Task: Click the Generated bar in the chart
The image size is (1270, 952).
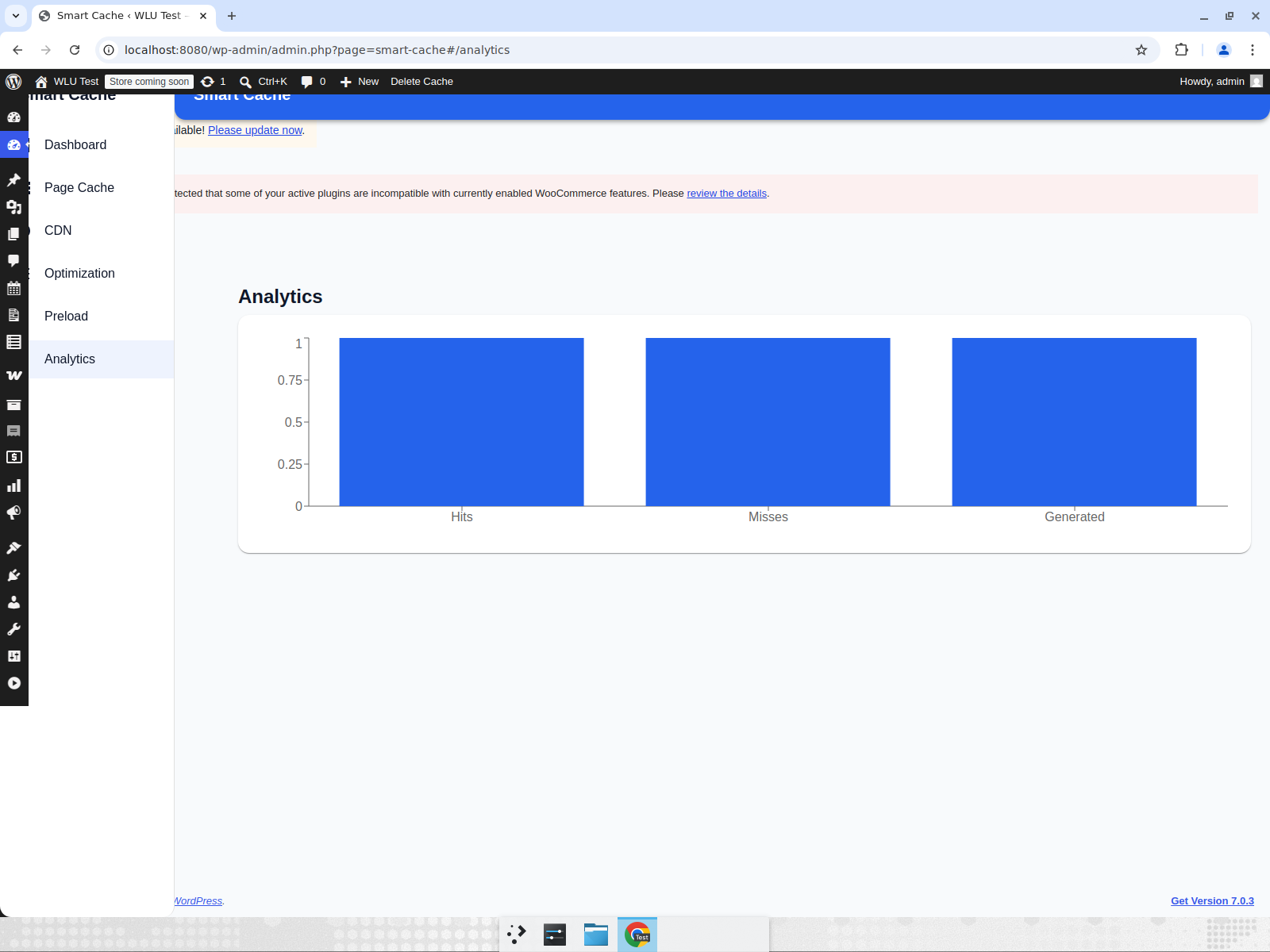Action: click(x=1074, y=422)
